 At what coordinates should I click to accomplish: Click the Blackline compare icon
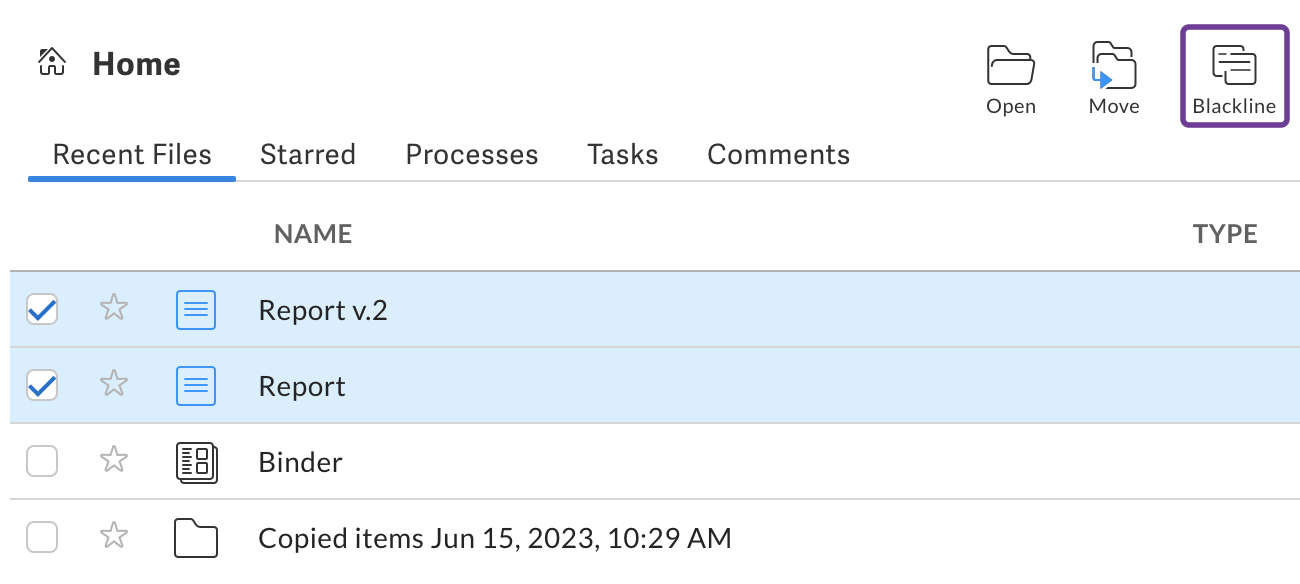(1234, 66)
